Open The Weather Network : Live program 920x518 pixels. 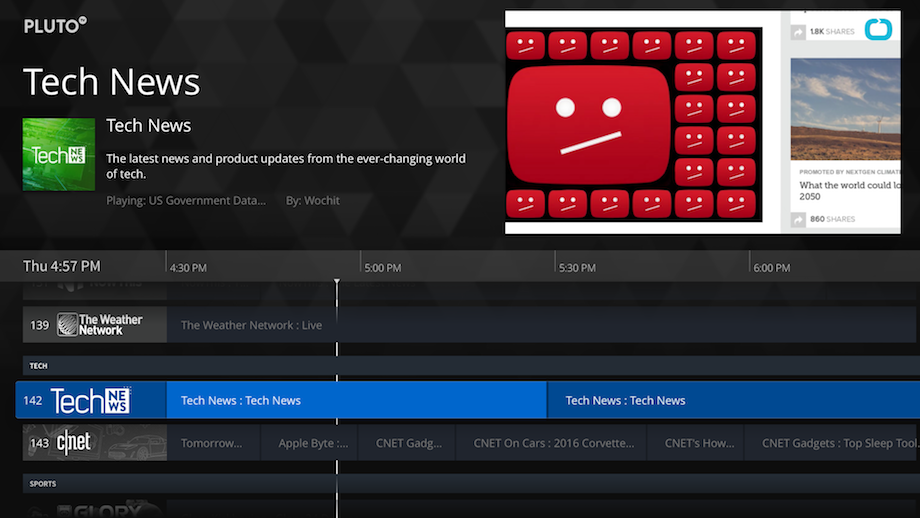251,325
